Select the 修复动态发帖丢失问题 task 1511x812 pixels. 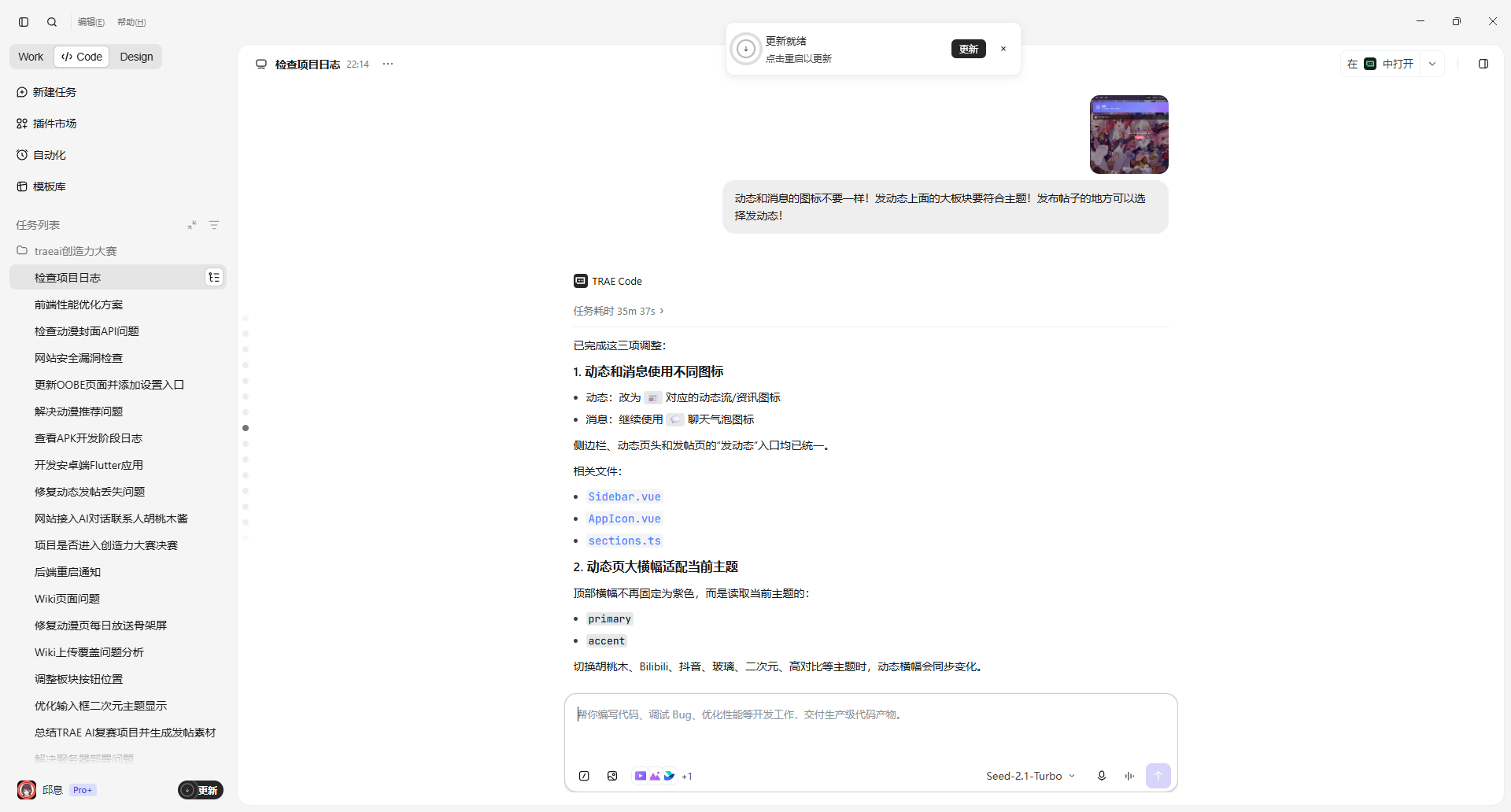[x=118, y=492]
